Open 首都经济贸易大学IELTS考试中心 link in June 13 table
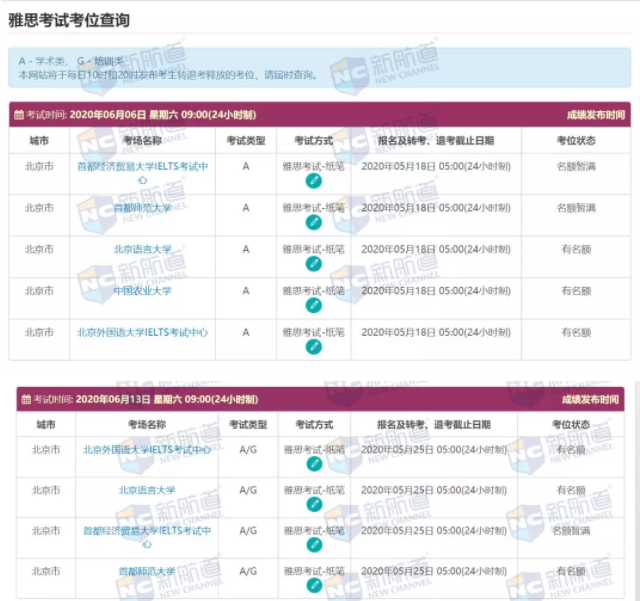 point(147,537)
